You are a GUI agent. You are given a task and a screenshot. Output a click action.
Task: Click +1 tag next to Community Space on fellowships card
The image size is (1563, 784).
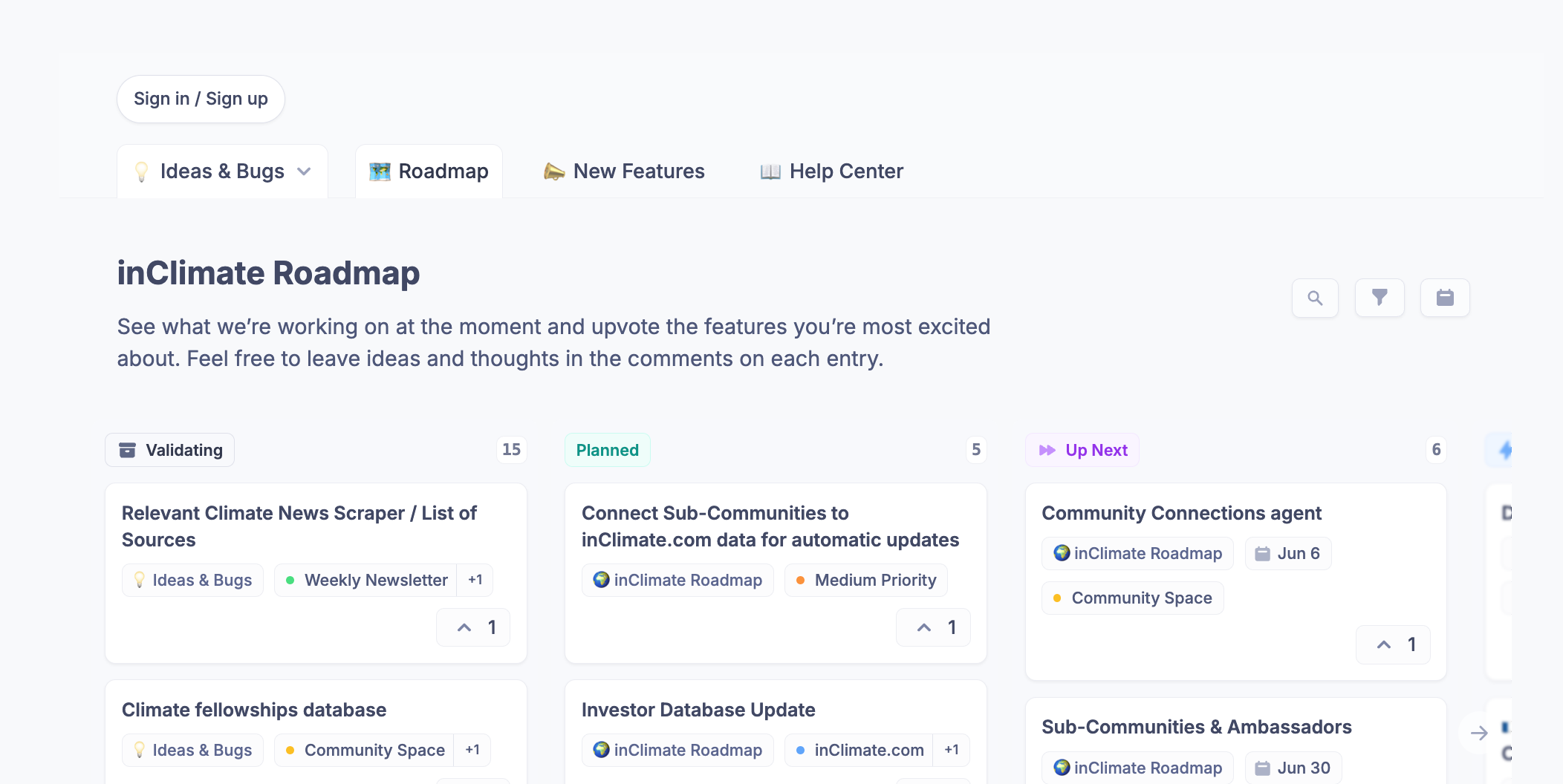[x=472, y=750]
